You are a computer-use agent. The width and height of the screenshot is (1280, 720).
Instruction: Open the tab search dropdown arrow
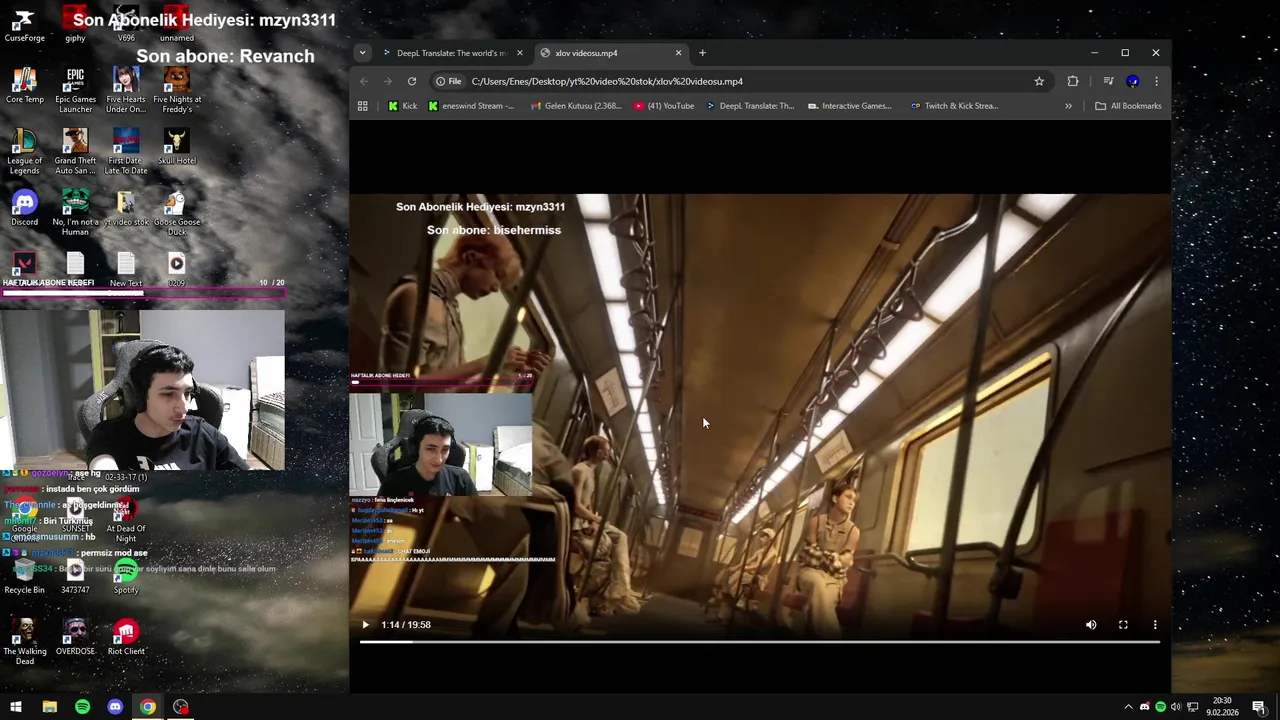(x=362, y=53)
